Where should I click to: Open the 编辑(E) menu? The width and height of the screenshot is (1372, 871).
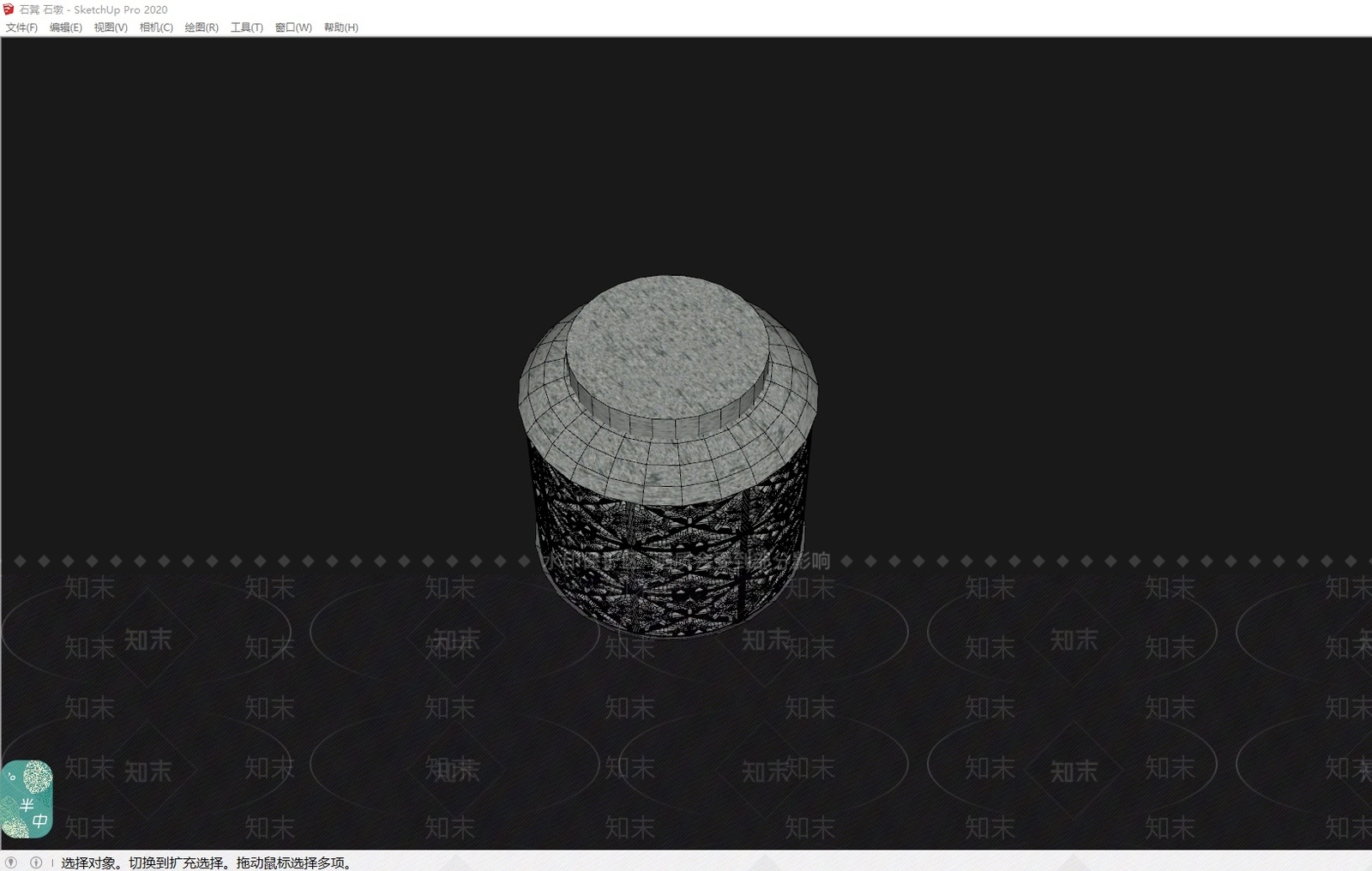click(66, 27)
